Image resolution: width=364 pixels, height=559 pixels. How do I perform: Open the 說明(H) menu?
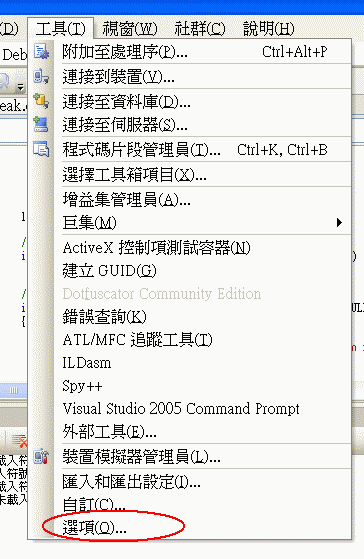[x=268, y=29]
